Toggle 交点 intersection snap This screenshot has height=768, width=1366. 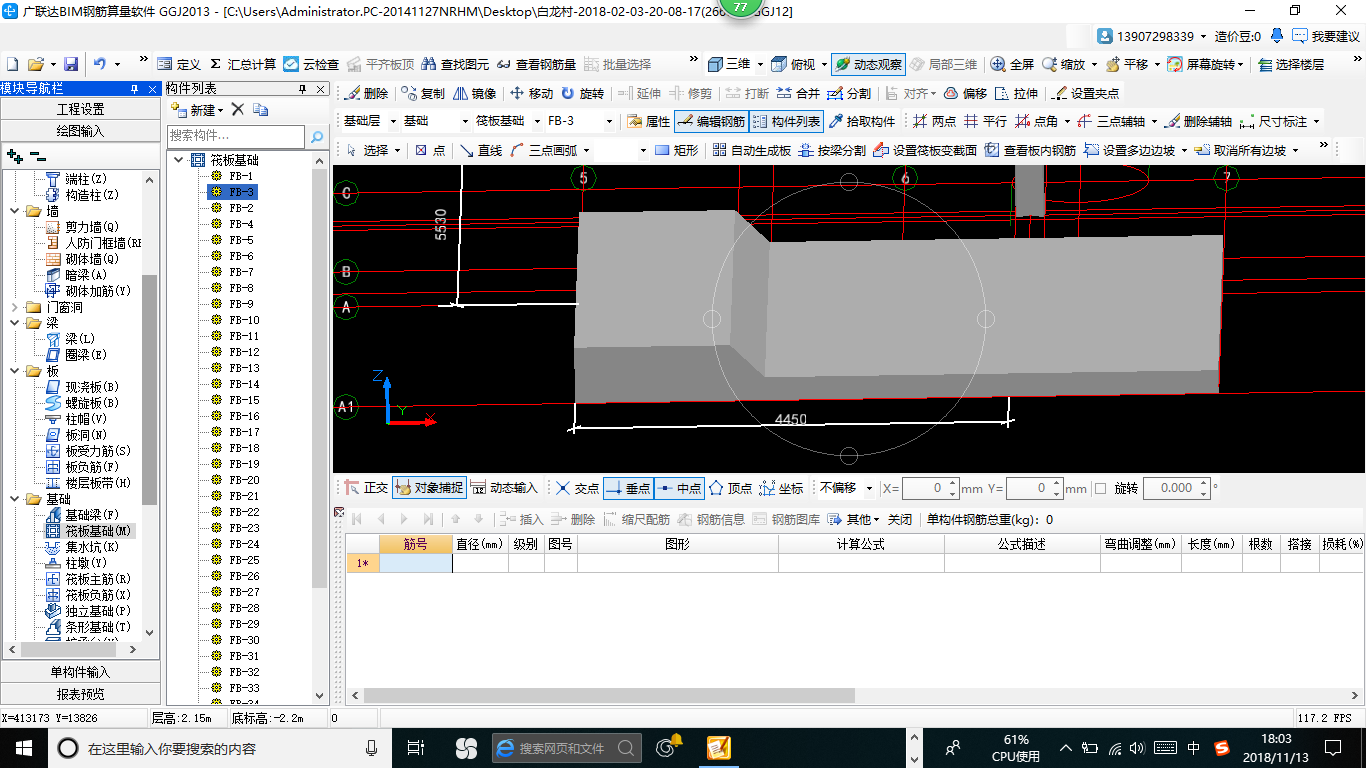click(x=577, y=488)
